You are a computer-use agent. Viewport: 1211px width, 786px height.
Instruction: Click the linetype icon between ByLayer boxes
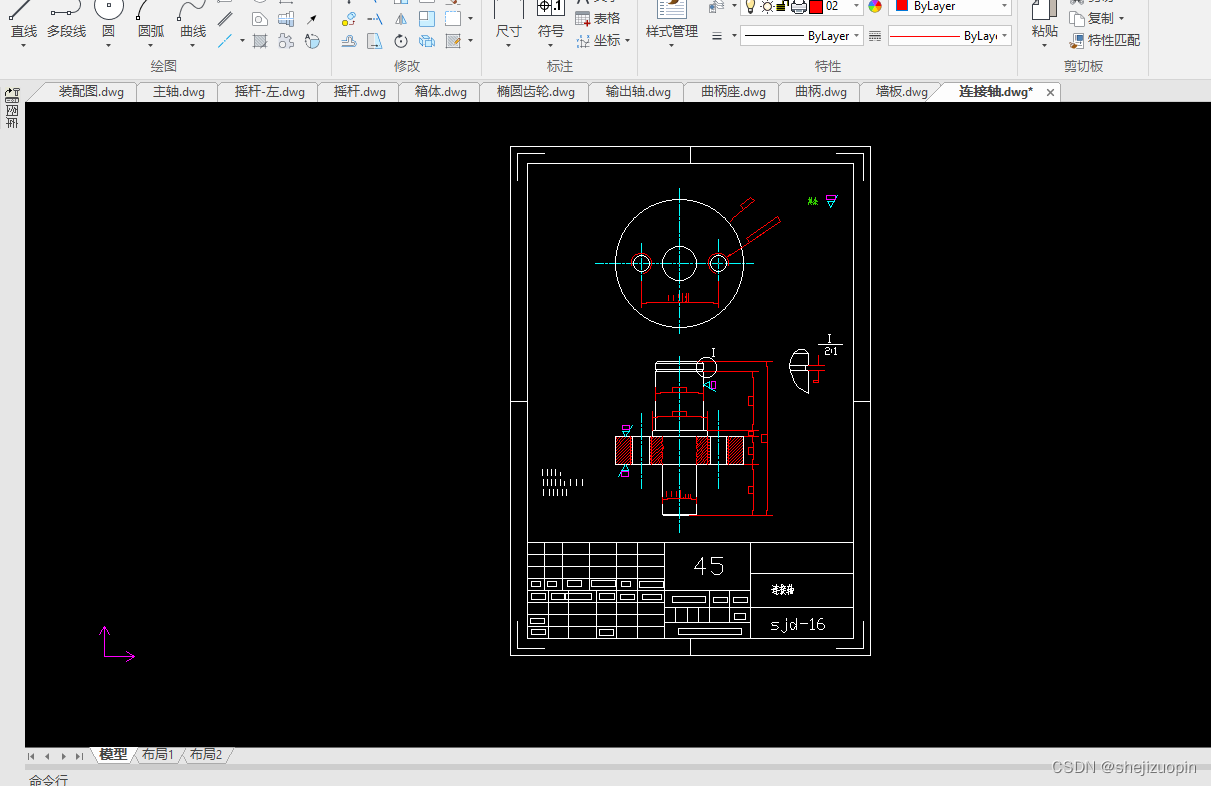point(875,36)
